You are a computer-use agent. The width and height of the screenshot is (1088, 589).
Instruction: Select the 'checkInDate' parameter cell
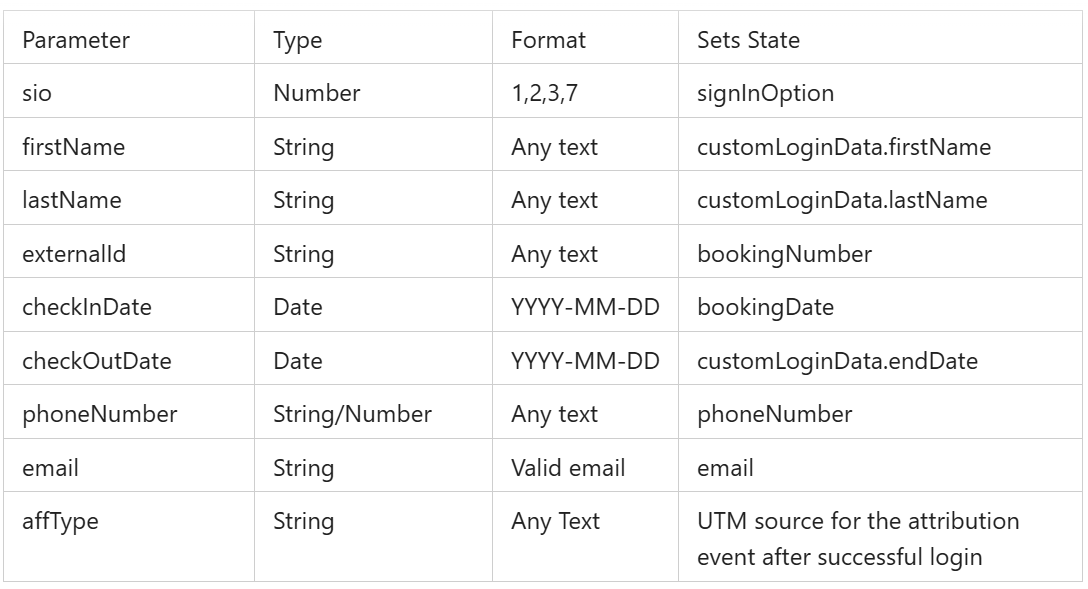pyautogui.click(x=86, y=307)
